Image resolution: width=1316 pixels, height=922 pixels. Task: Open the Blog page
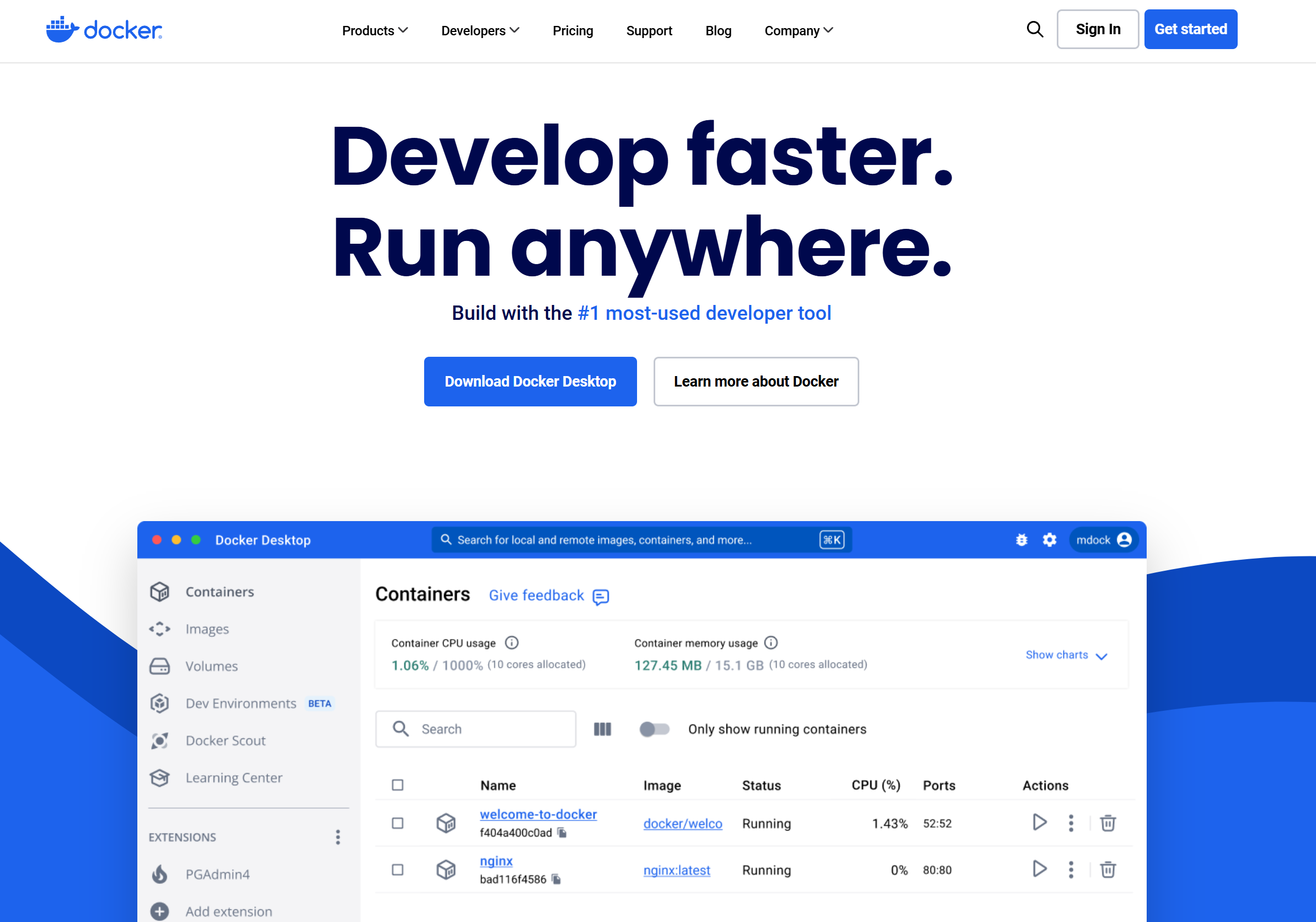[x=718, y=30]
